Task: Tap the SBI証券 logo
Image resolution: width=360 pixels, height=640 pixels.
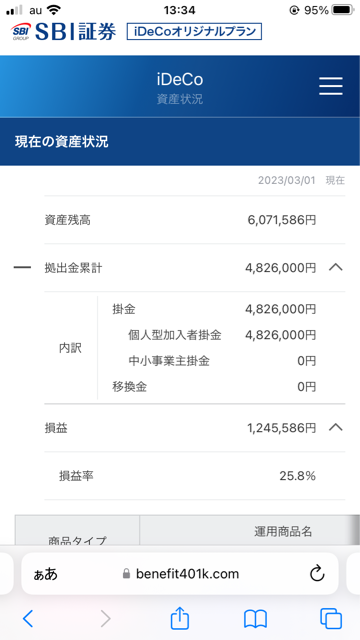Action: (64, 31)
